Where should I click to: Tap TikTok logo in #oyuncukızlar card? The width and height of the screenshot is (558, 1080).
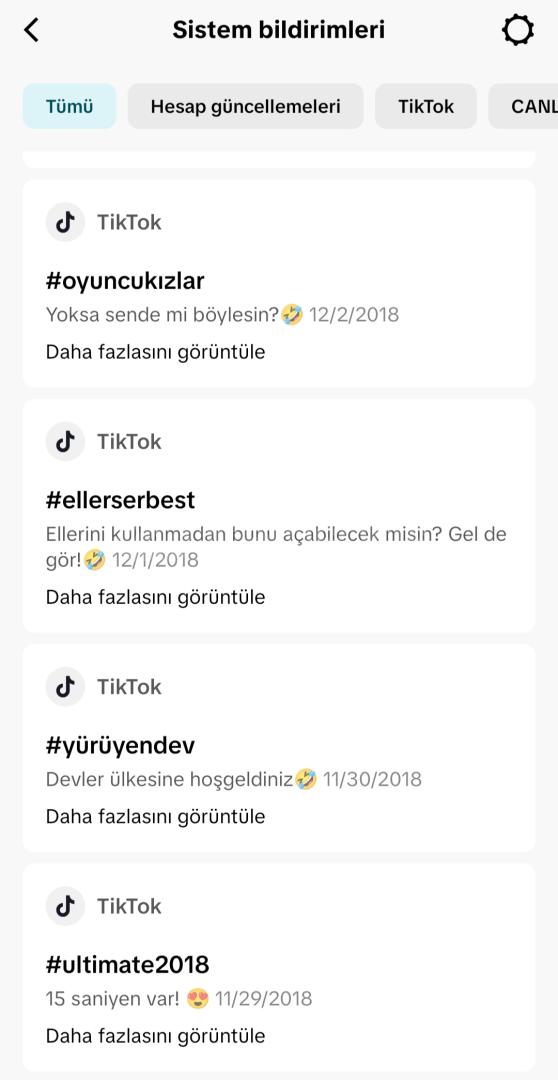[65, 222]
